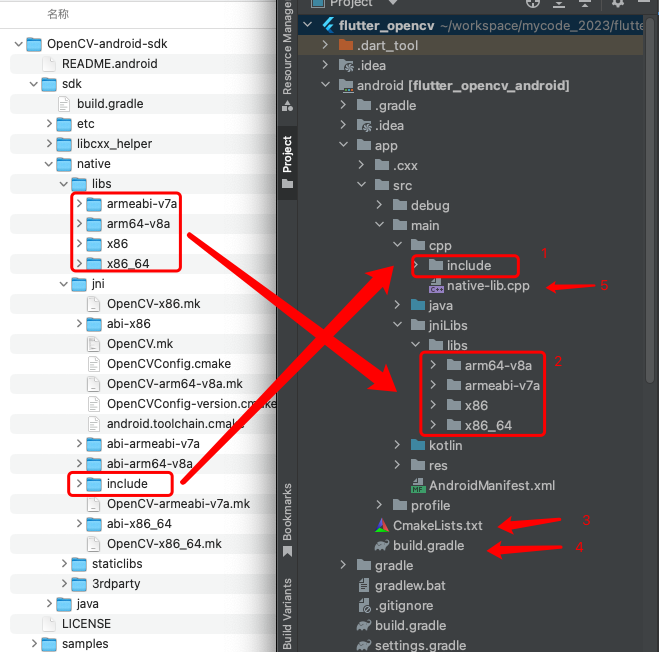Expand the .gradle folder in android
This screenshot has height=652, width=659.
(343, 104)
